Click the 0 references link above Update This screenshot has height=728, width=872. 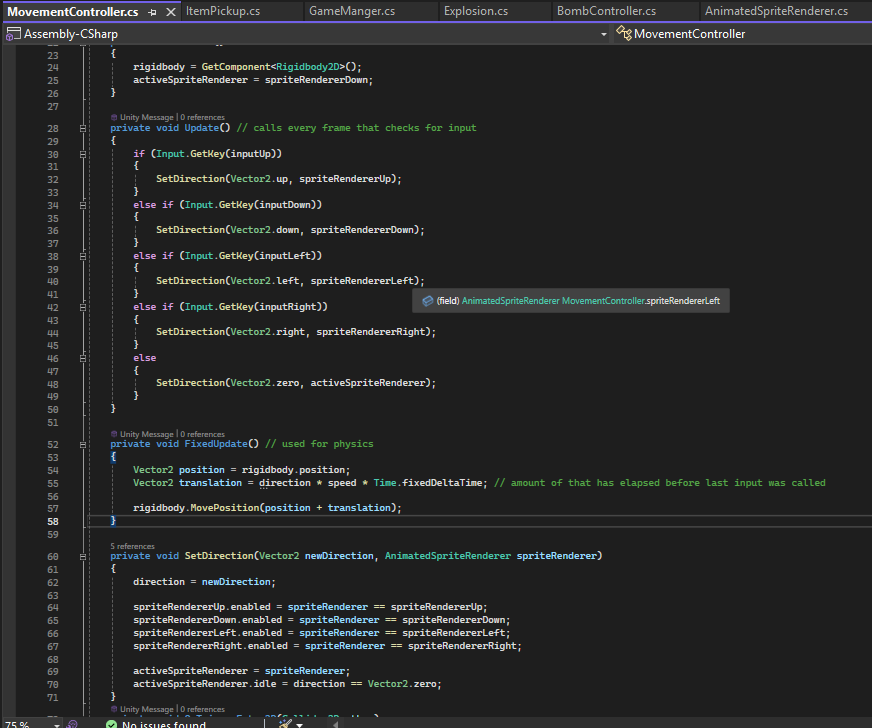[x=202, y=117]
